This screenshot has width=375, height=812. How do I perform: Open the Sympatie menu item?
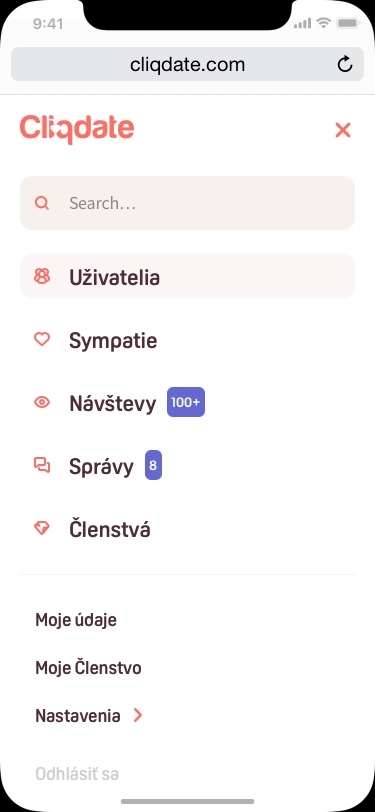click(113, 341)
